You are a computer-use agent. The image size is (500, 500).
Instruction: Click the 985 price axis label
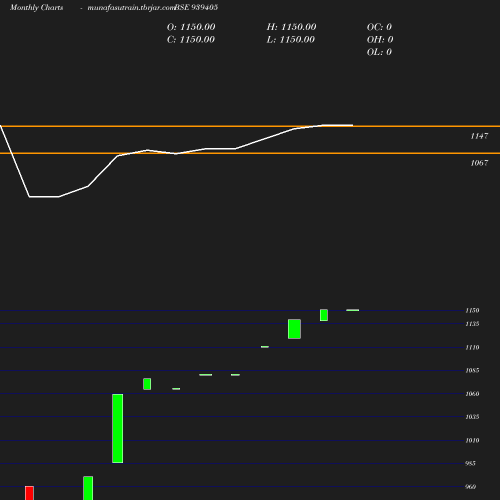[470, 463]
